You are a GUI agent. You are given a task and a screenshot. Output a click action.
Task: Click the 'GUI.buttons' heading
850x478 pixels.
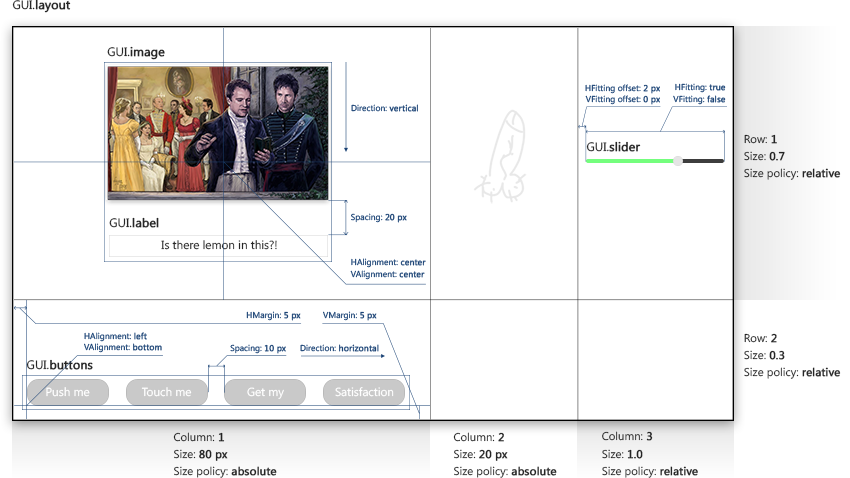60,365
